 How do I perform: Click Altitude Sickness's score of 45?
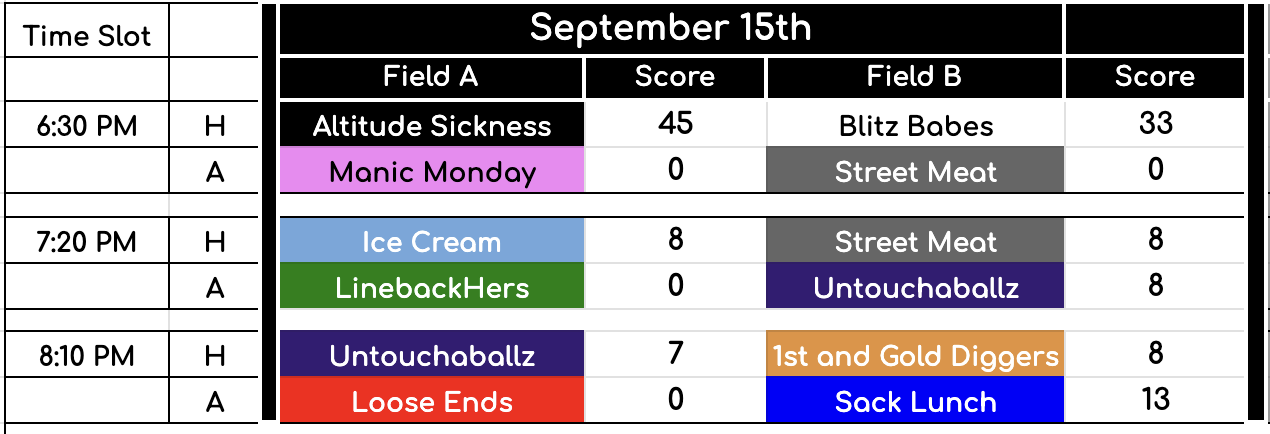pyautogui.click(x=675, y=124)
